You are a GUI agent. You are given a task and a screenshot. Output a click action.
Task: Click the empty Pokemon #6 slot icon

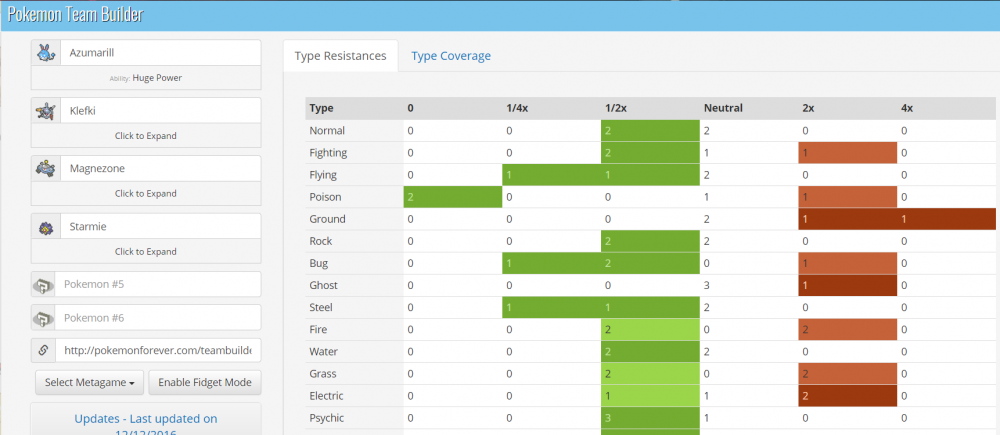(x=44, y=318)
